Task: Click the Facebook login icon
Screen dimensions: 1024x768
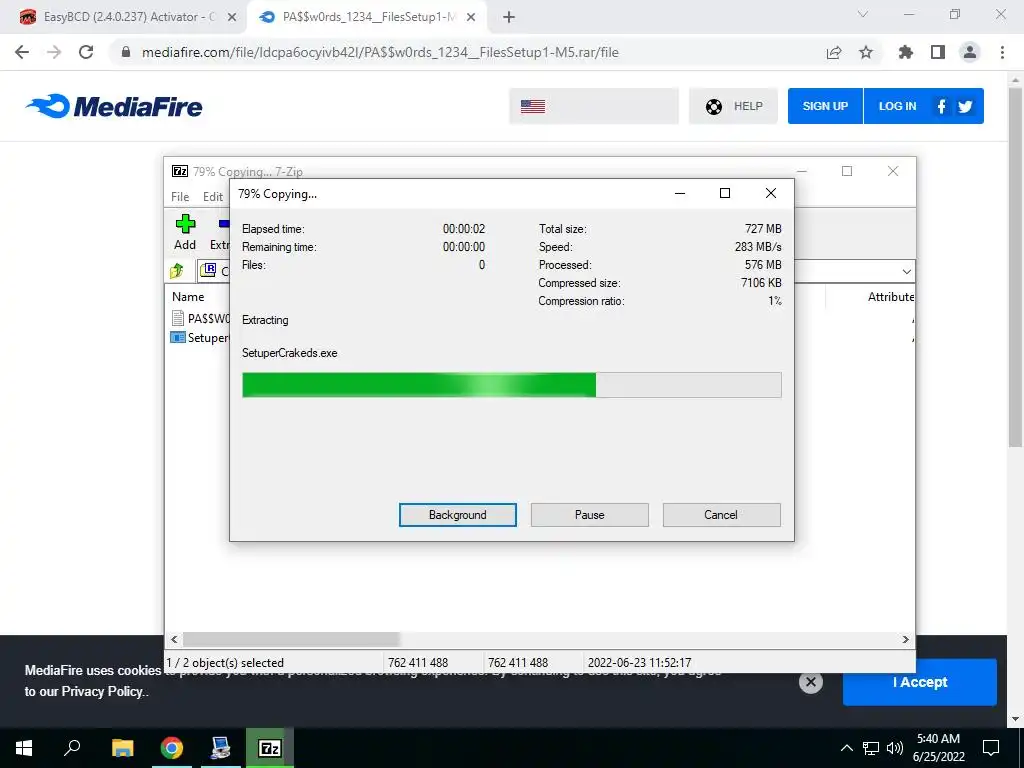Action: (941, 106)
